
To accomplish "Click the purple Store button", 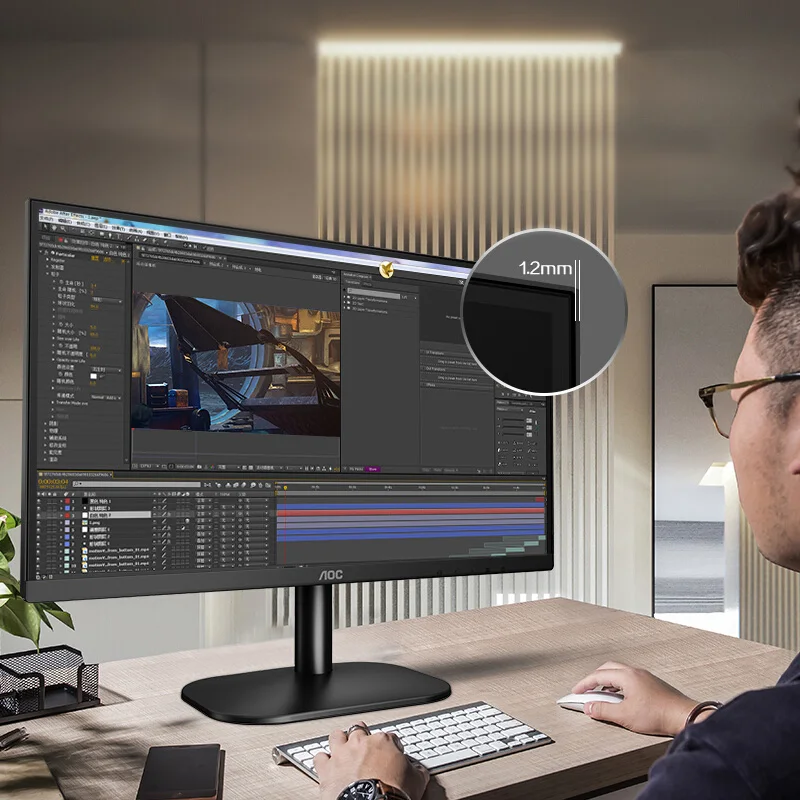I will click(372, 469).
